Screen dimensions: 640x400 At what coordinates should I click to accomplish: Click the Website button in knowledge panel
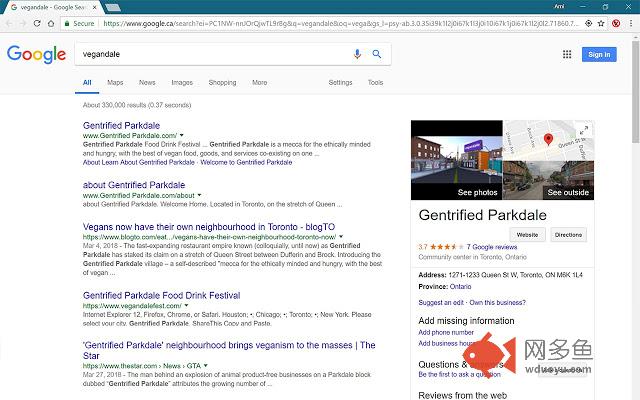[x=527, y=235]
